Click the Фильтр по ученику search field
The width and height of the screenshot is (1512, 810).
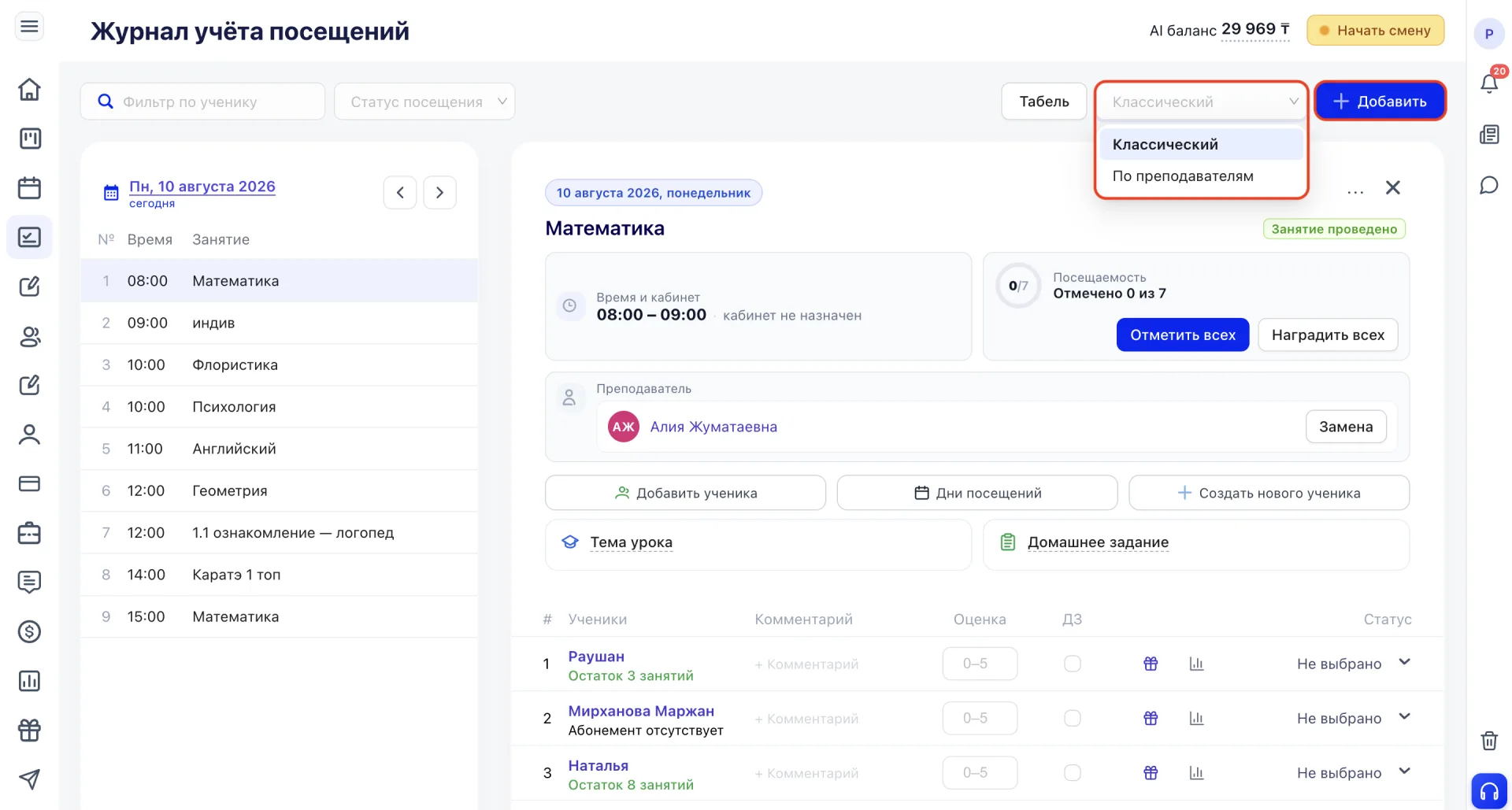202,102
